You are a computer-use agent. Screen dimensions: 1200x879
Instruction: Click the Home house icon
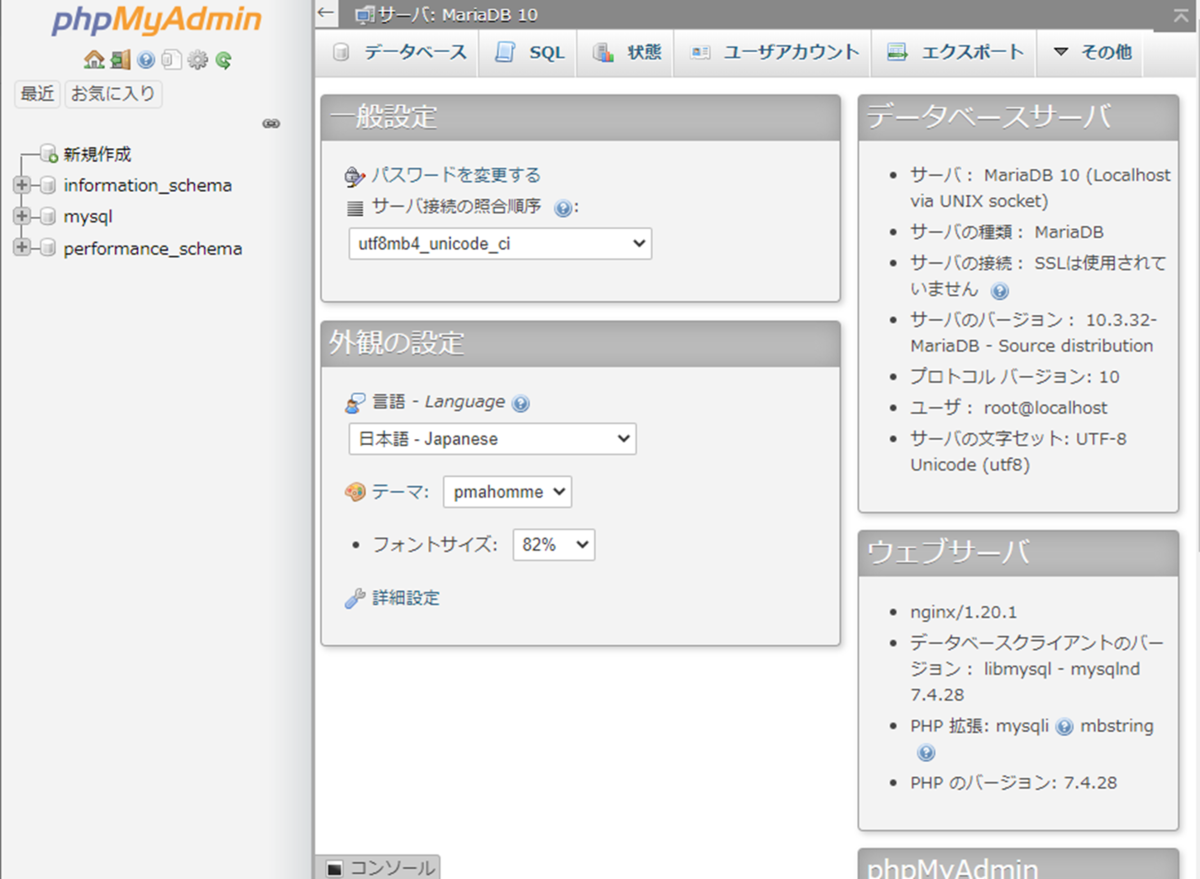pos(94,60)
